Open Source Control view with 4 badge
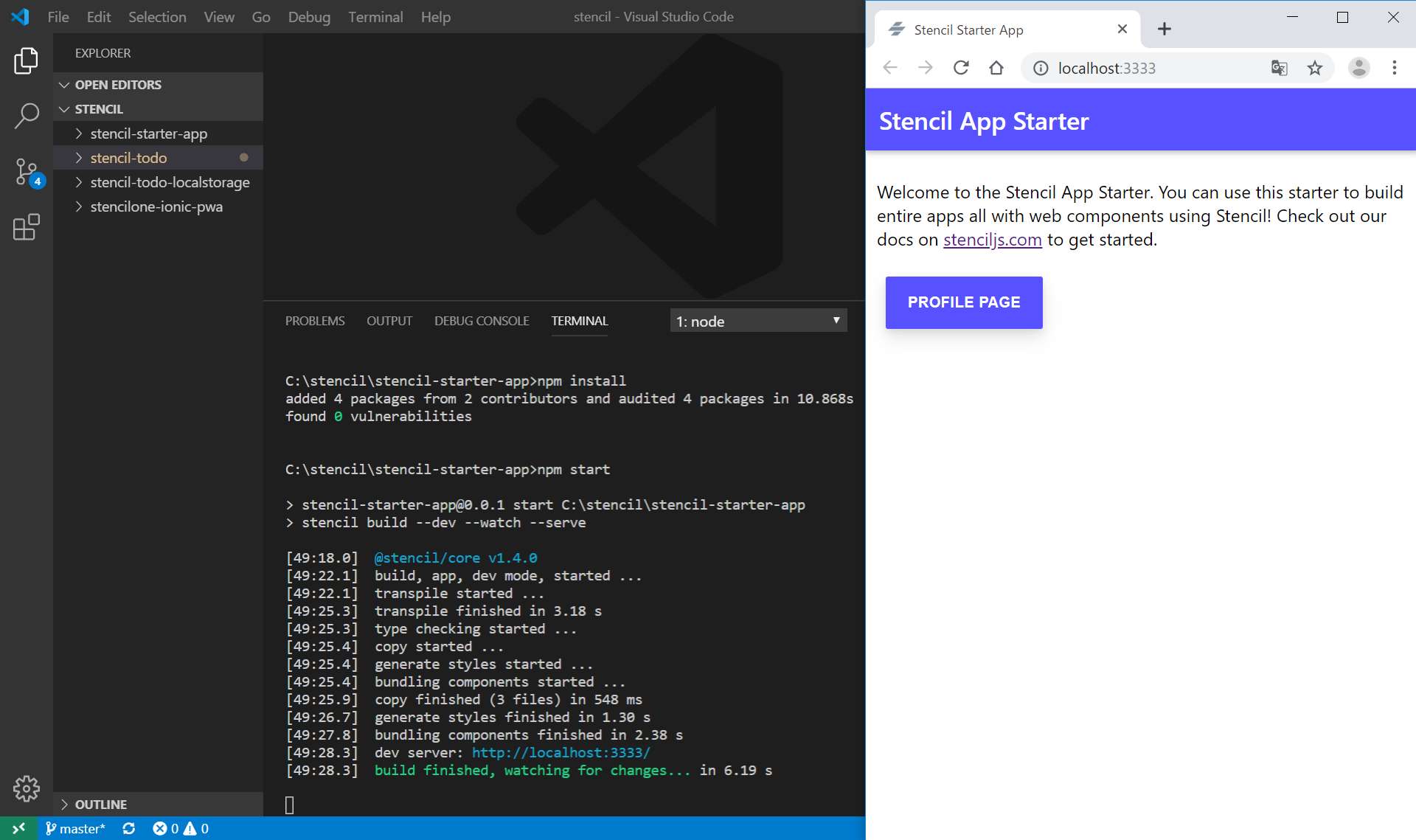 [27, 172]
